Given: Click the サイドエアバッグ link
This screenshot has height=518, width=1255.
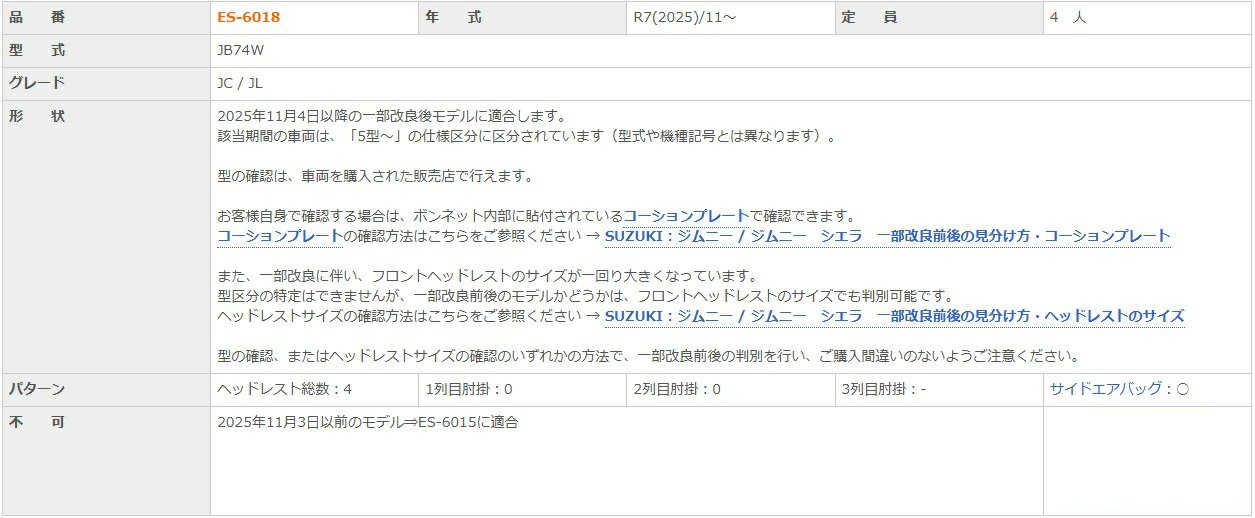Looking at the screenshot, I should click(1105, 389).
